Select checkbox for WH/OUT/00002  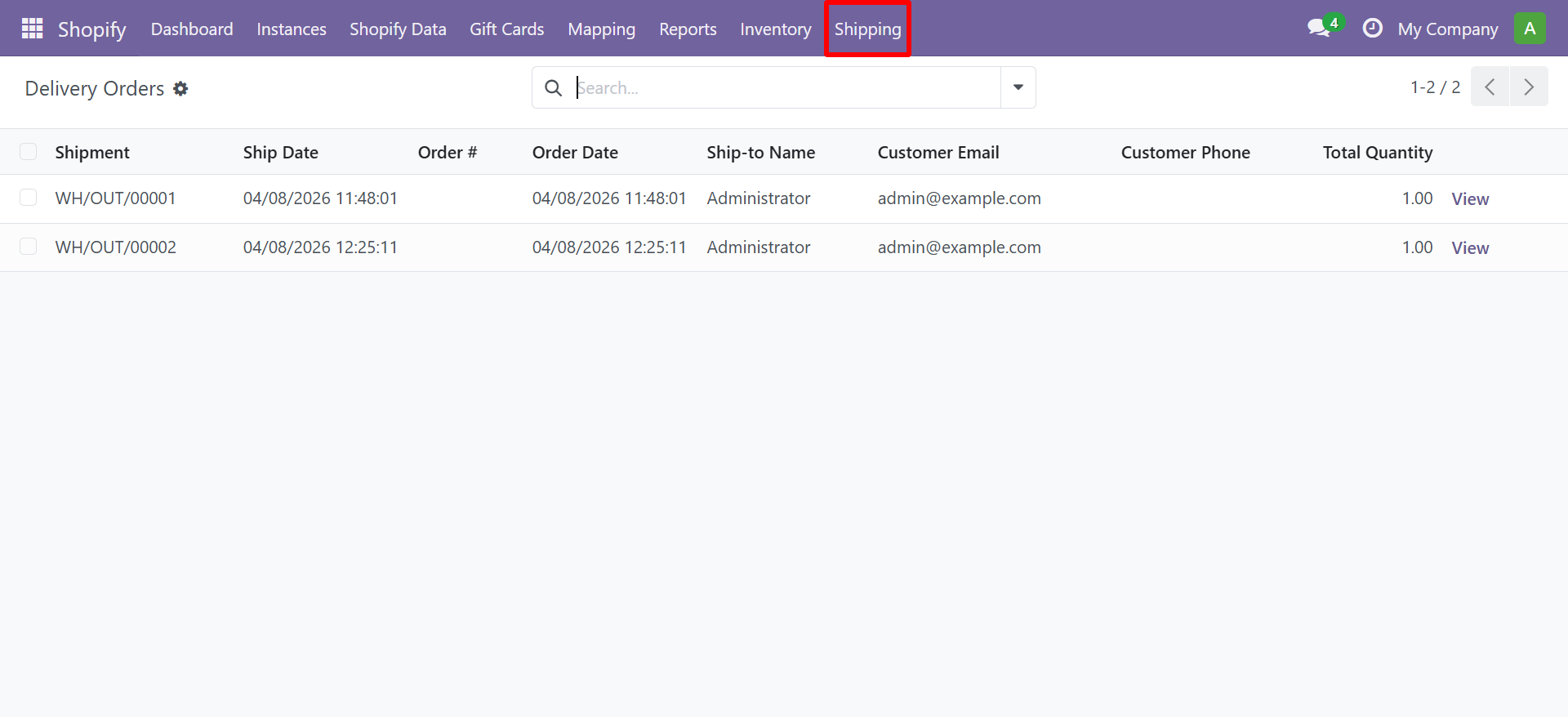[x=29, y=247]
